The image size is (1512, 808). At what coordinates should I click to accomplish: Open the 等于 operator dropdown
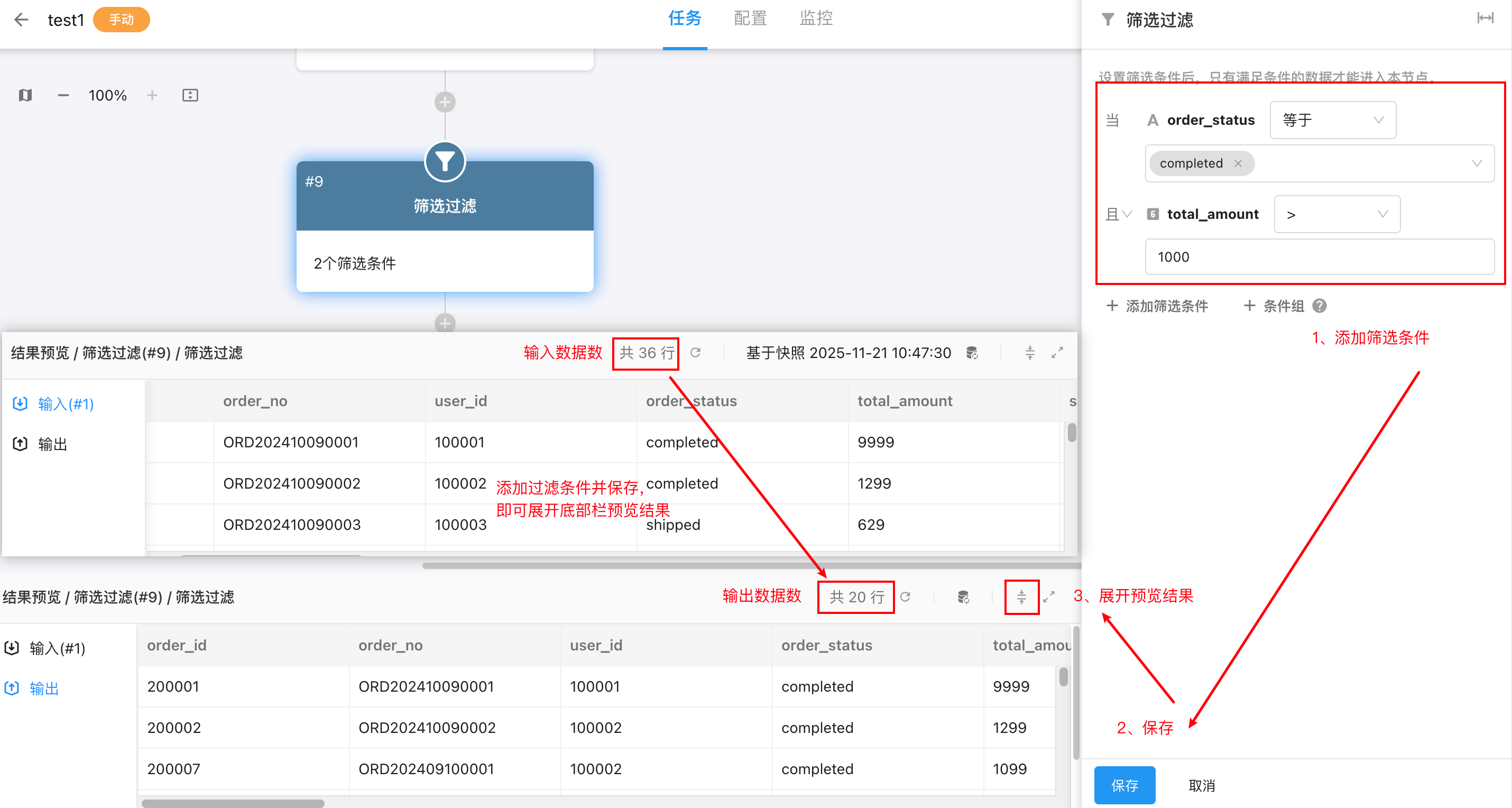point(1332,120)
